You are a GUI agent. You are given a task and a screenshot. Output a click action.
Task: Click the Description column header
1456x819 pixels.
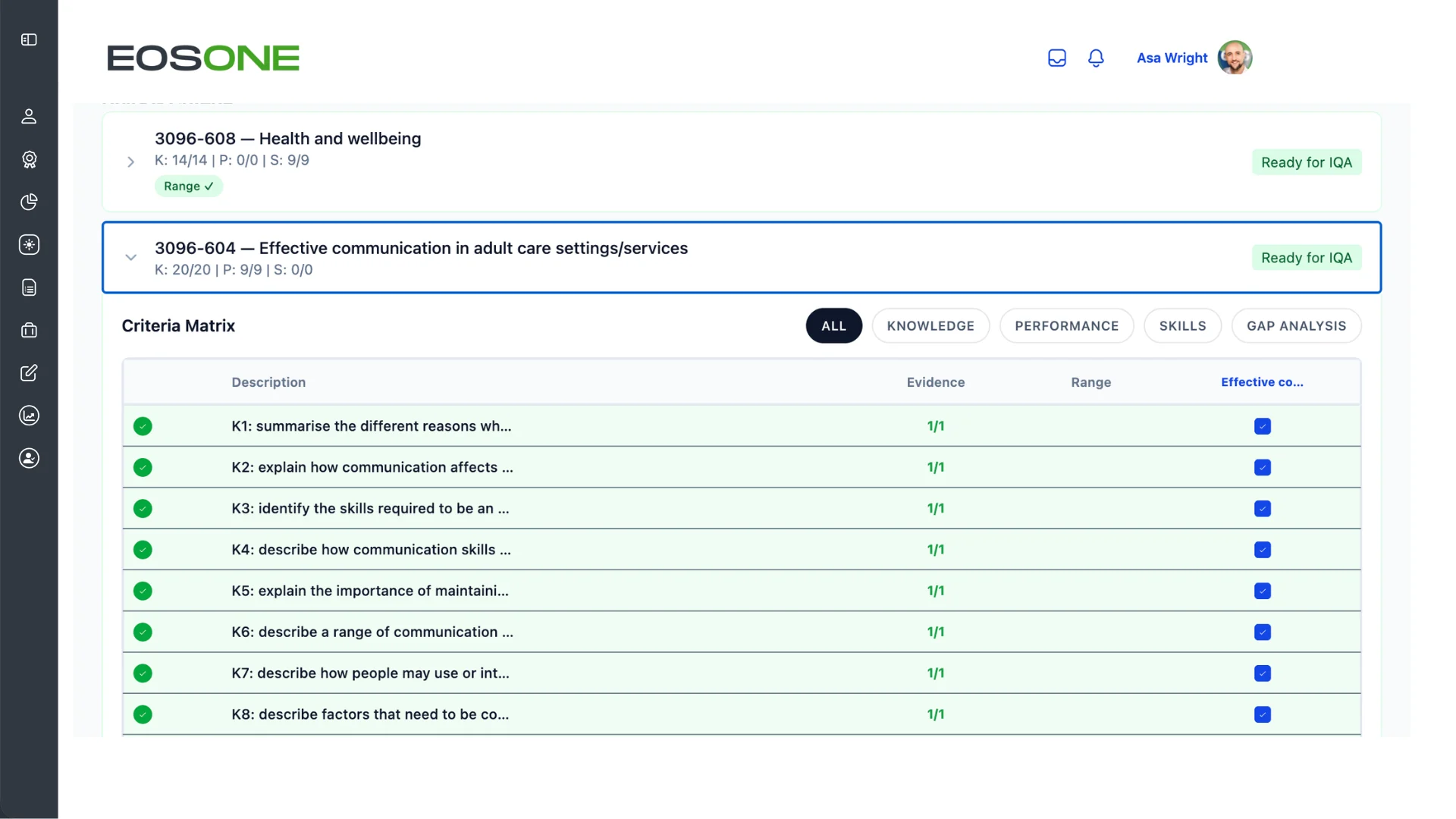[268, 382]
